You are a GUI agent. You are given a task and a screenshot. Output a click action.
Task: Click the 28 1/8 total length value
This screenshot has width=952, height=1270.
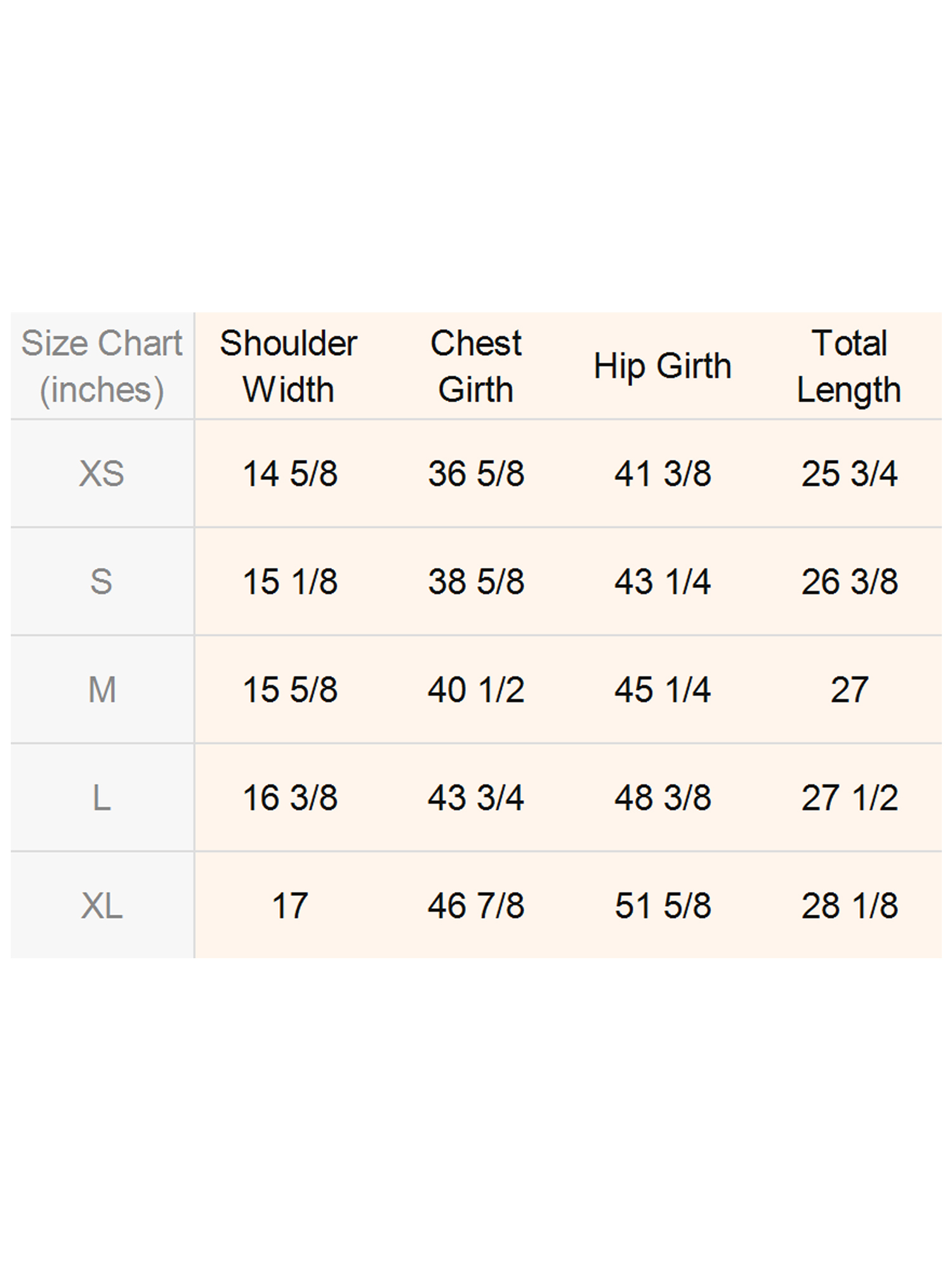tap(849, 906)
